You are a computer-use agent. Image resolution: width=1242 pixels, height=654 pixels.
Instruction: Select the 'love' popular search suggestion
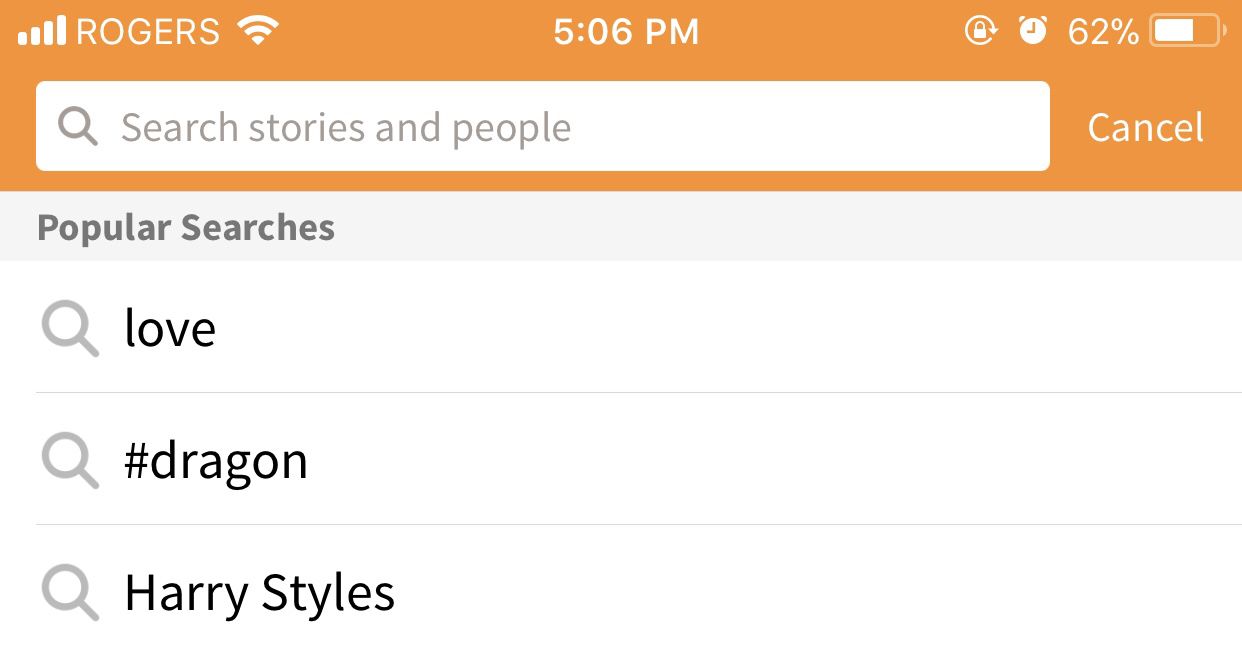pos(171,328)
